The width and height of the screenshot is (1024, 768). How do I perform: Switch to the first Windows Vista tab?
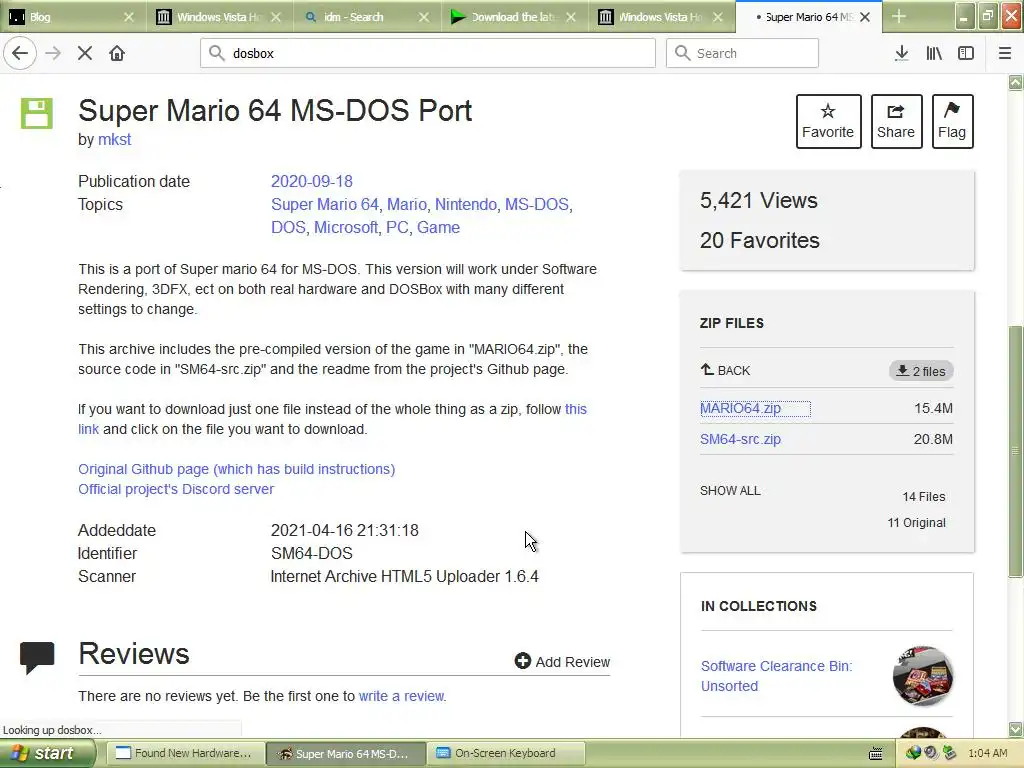coord(217,17)
